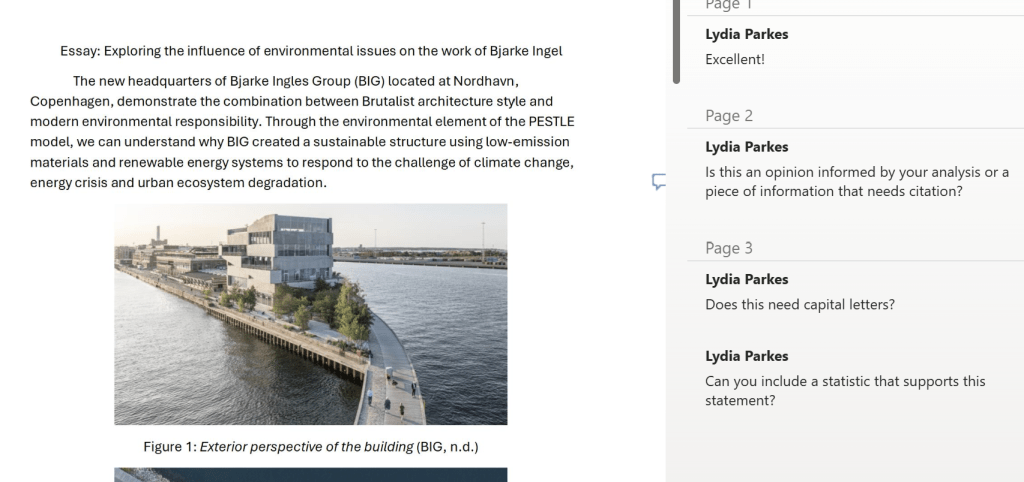
Task: Click the Page 1 heading in comments pane
Action: (729, 5)
